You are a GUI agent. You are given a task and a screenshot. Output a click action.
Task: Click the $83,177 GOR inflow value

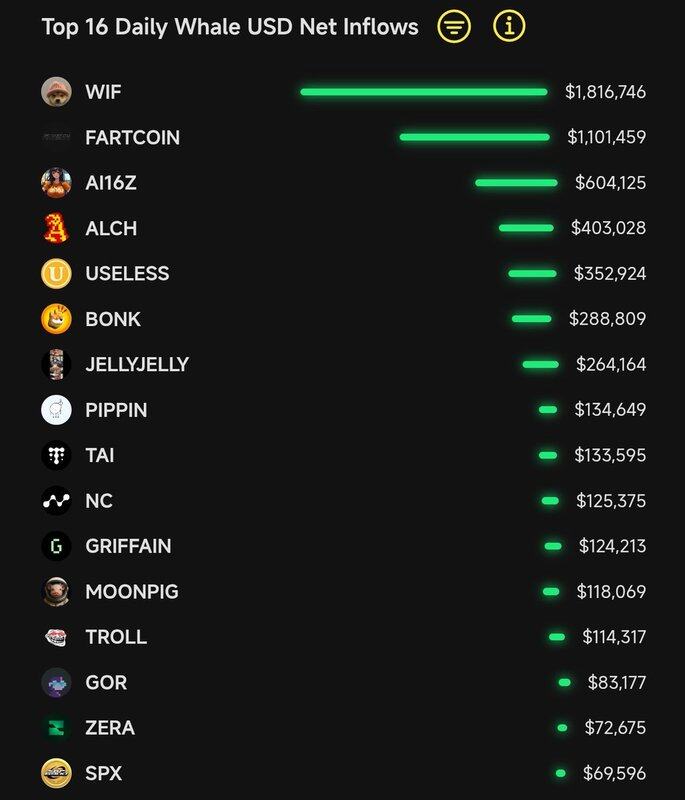pos(612,683)
